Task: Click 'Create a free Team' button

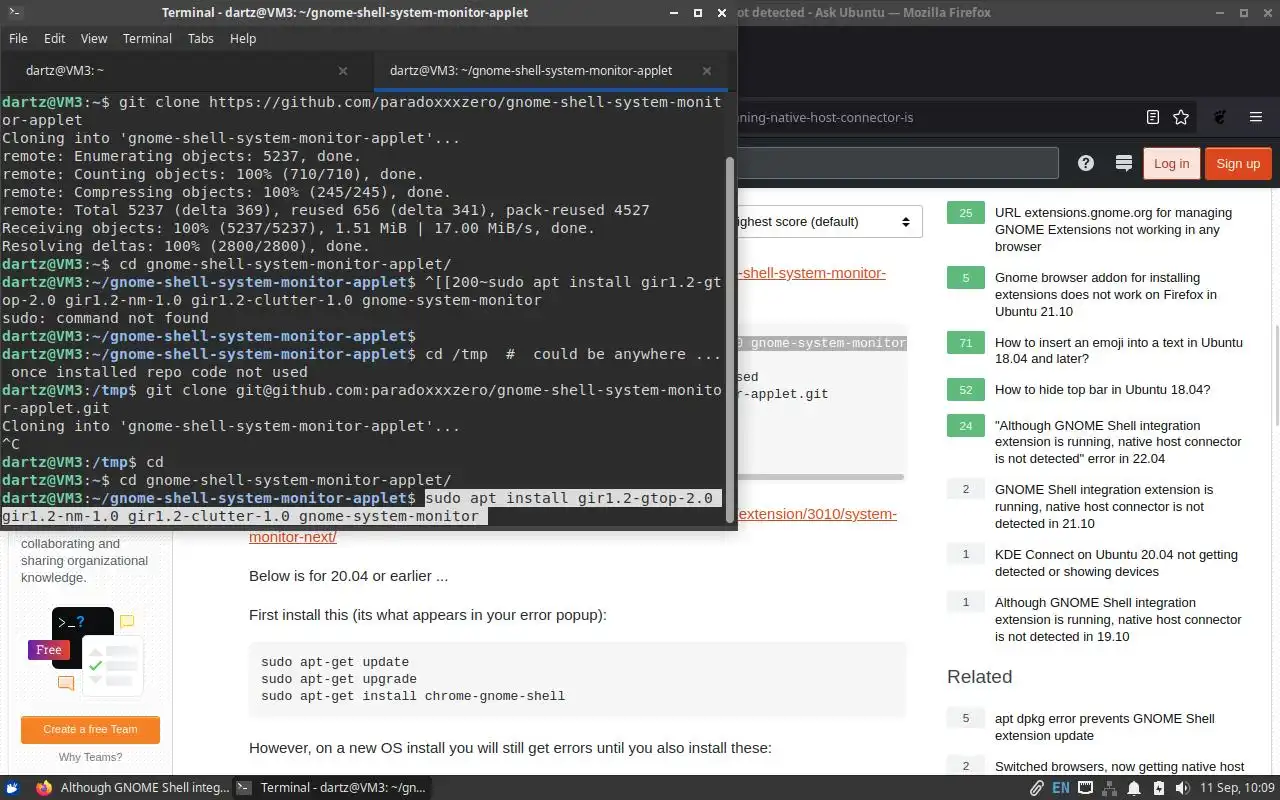Action: coord(90,729)
